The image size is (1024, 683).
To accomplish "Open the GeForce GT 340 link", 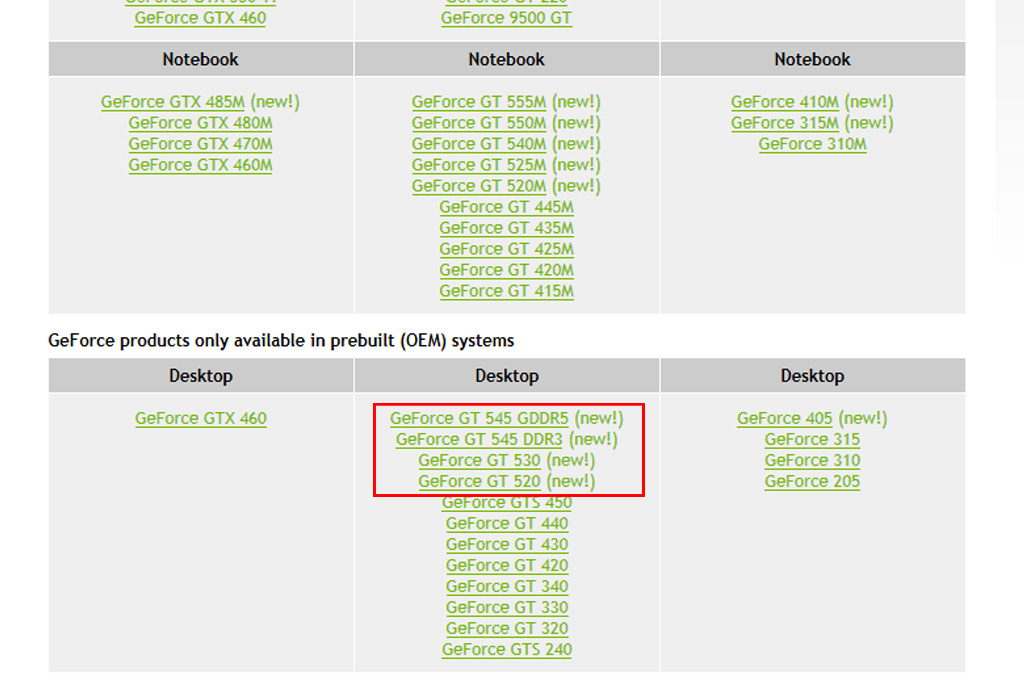I will point(507,586).
